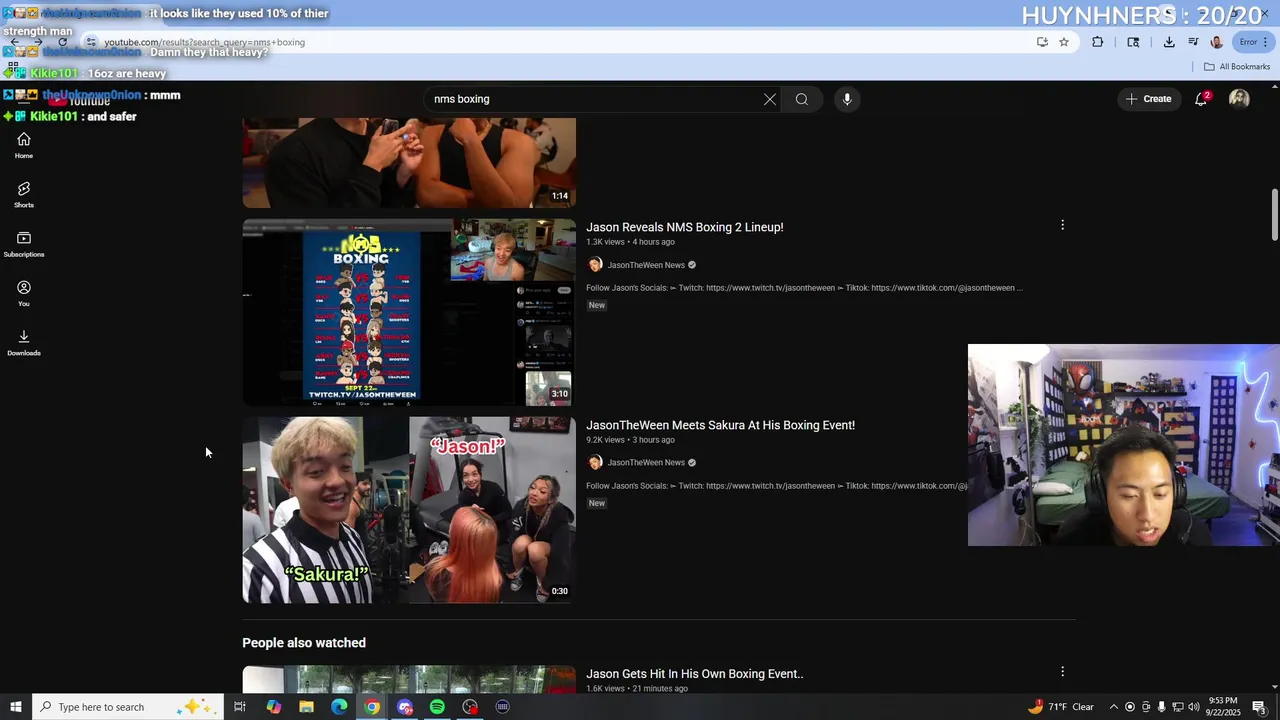Viewport: 1280px width, 720px height.
Task: Open media controls icon in Chrome
Action: coord(1193,42)
